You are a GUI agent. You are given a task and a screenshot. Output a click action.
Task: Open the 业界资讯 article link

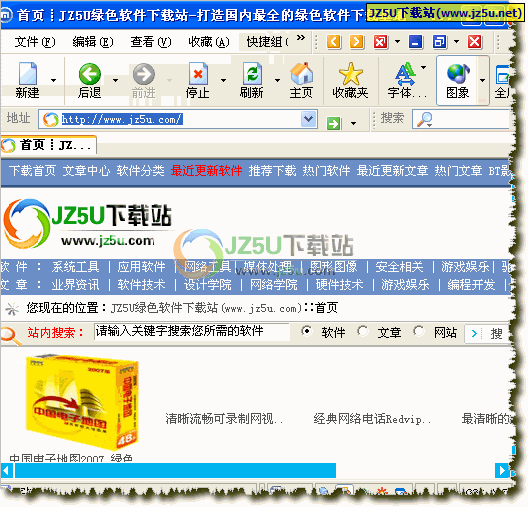(75, 285)
